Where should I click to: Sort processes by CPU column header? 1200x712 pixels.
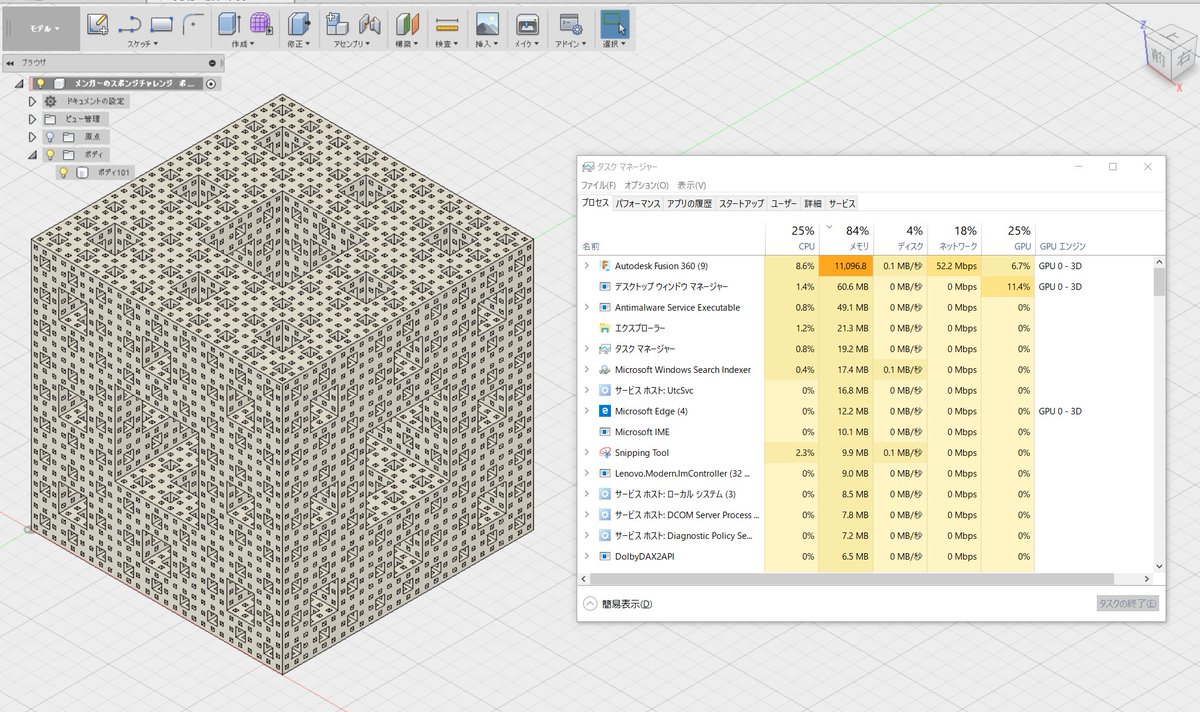[x=791, y=237]
